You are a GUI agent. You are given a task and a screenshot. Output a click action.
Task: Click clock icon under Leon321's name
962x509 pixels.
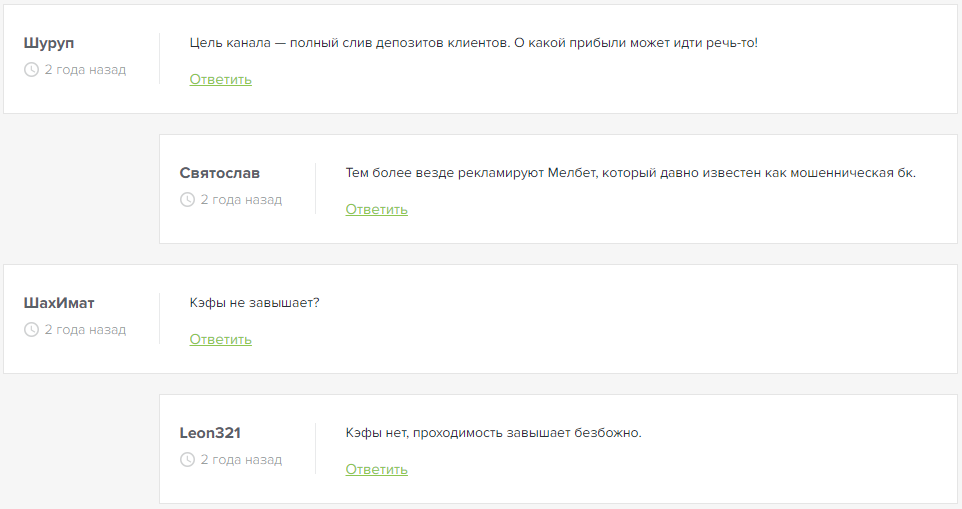pyautogui.click(x=187, y=460)
